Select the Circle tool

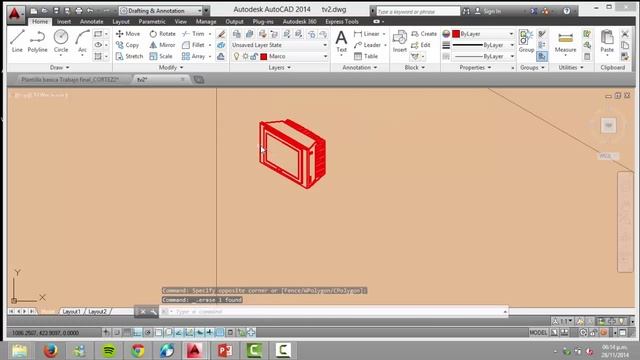pos(61,41)
